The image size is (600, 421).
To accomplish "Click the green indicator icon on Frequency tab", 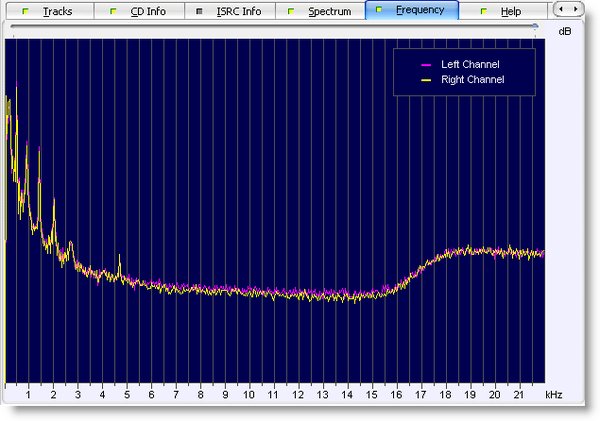I will tap(379, 10).
